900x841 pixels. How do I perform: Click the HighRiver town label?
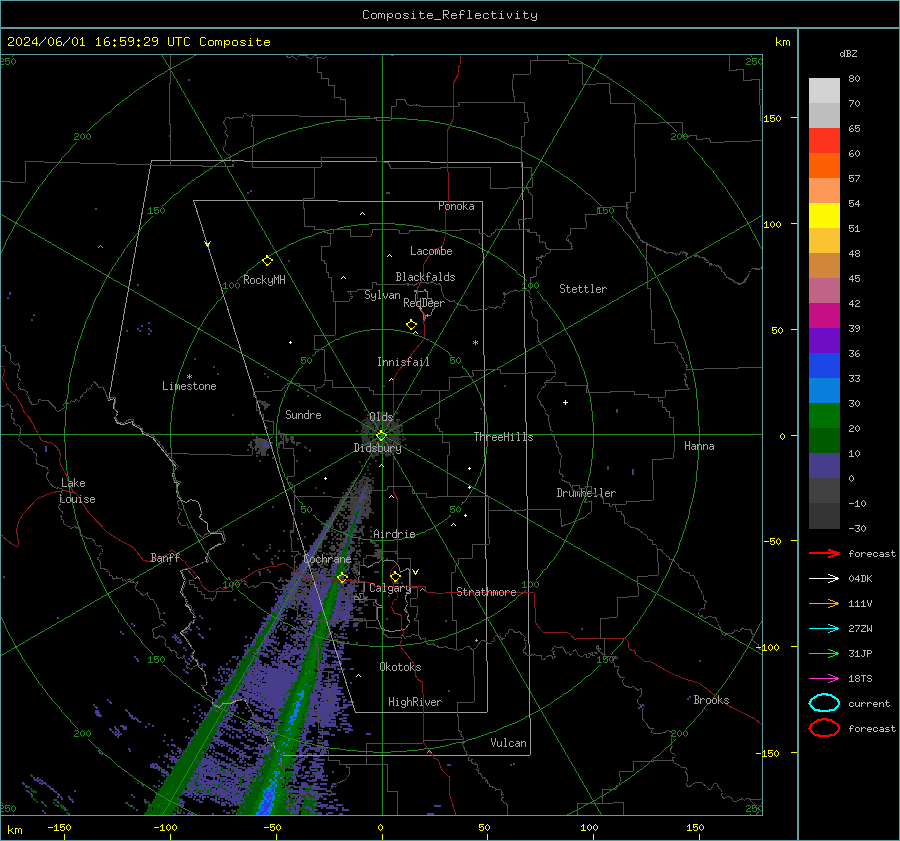pyautogui.click(x=415, y=702)
